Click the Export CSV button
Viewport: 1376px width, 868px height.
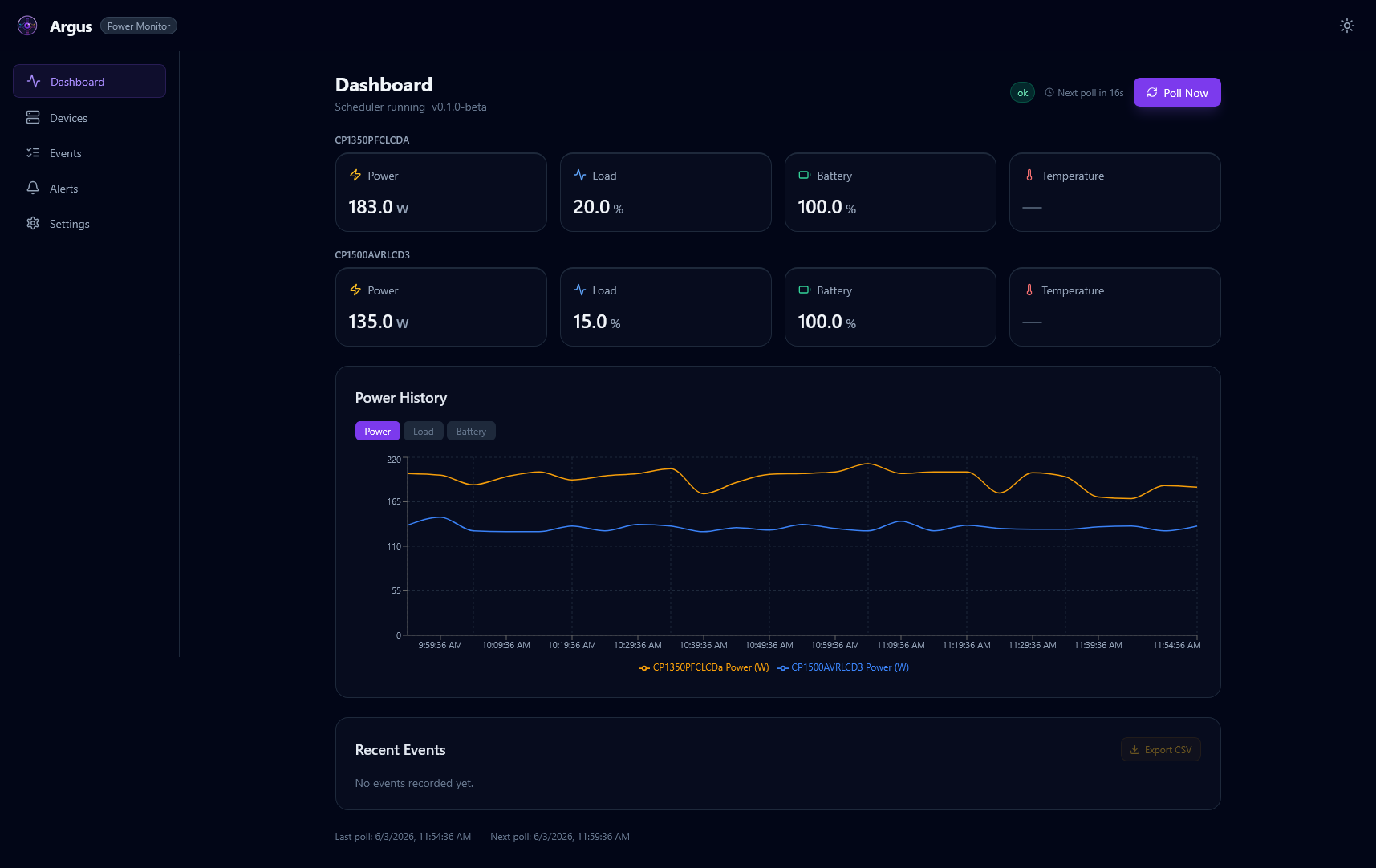1160,749
